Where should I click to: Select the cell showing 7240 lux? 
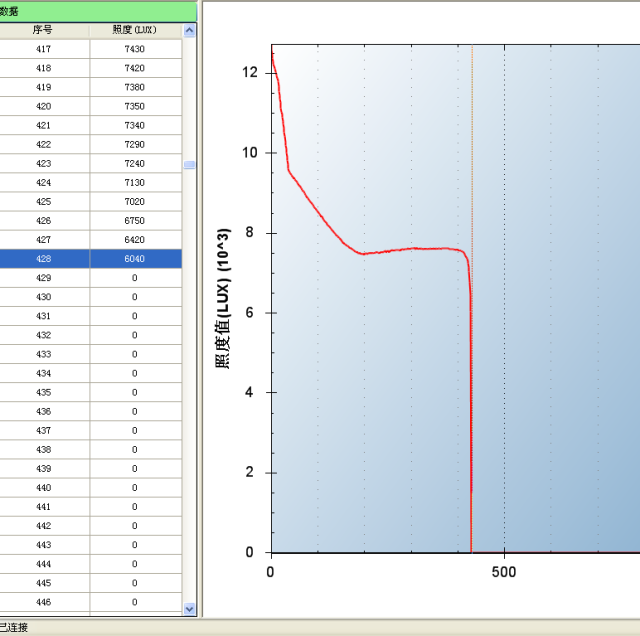pyautogui.click(x=135, y=163)
